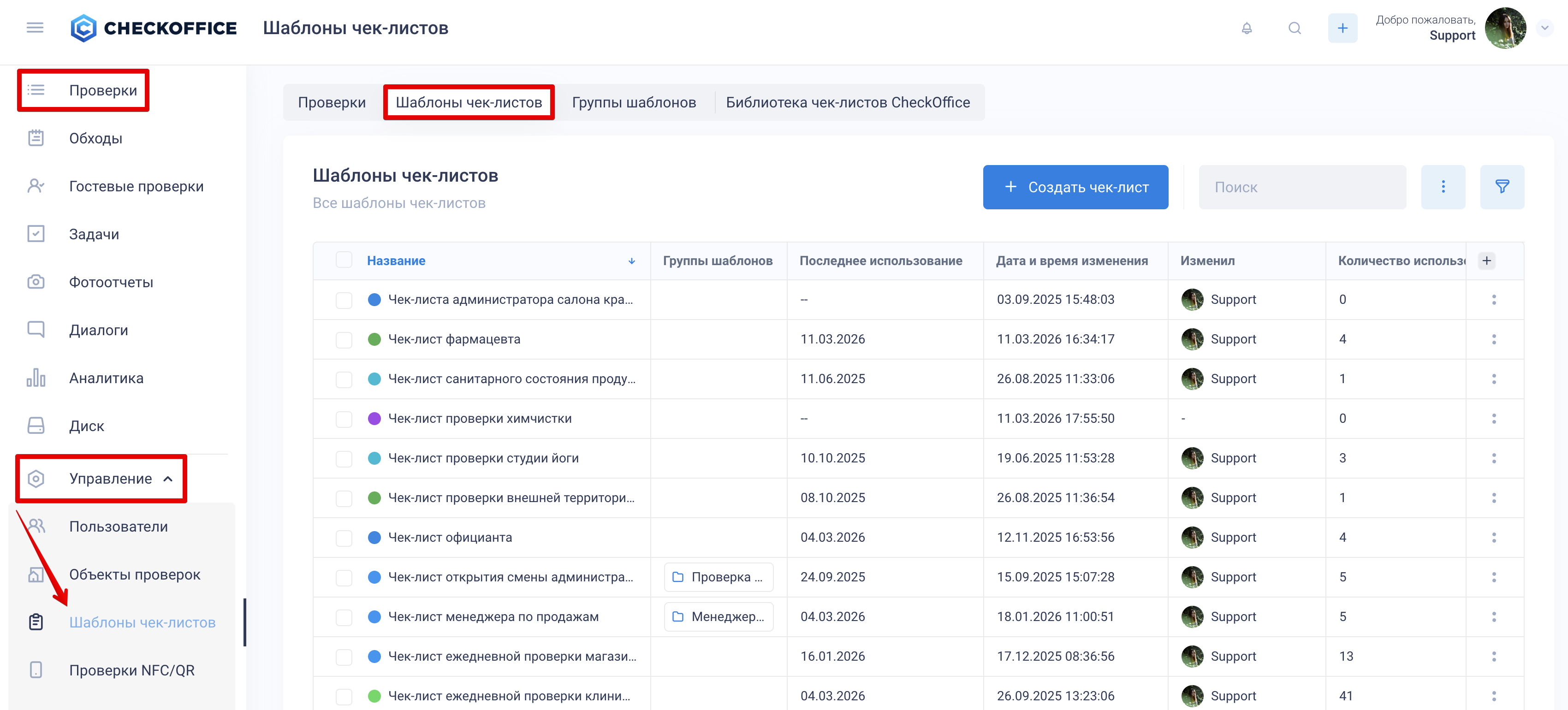Expand the user profile dropdown arrow
Viewport: 1568px width, 710px height.
(x=1544, y=28)
